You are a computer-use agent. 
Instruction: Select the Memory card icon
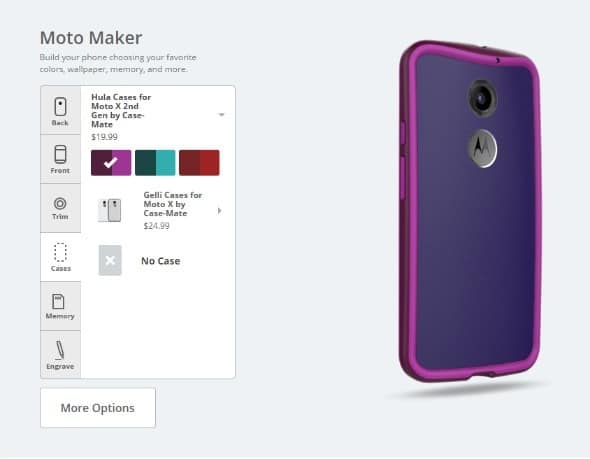point(58,301)
